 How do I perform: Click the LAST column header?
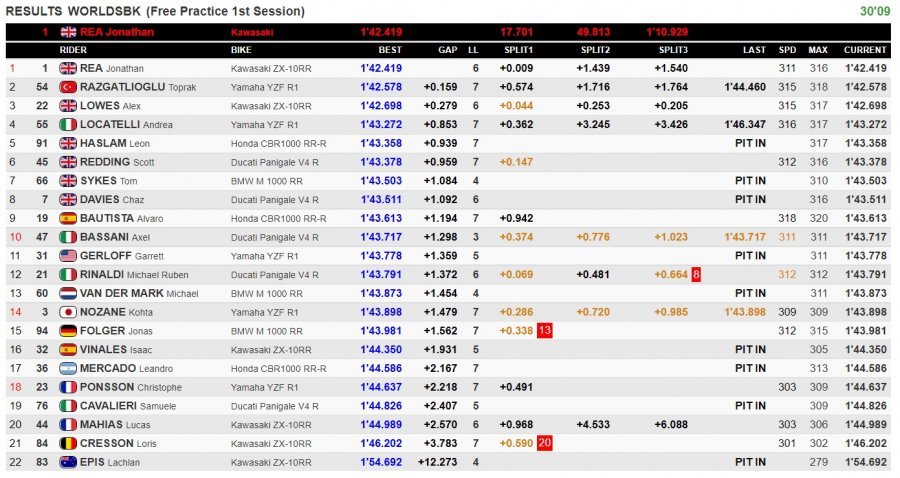(754, 50)
